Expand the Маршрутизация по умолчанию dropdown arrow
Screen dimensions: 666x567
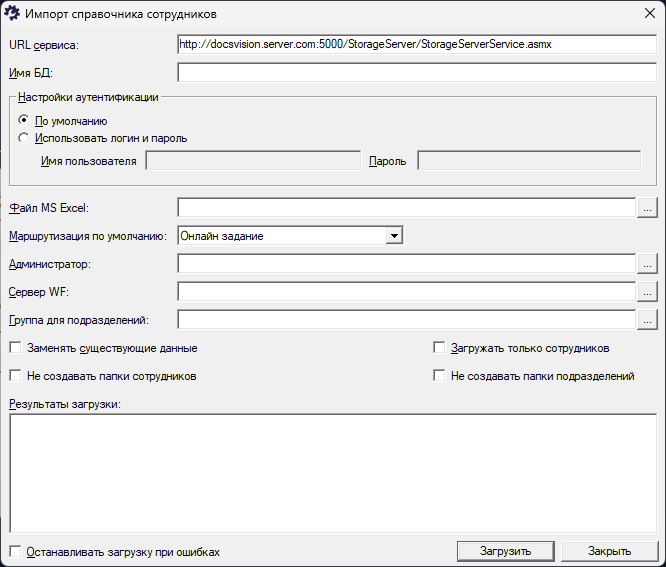(394, 236)
